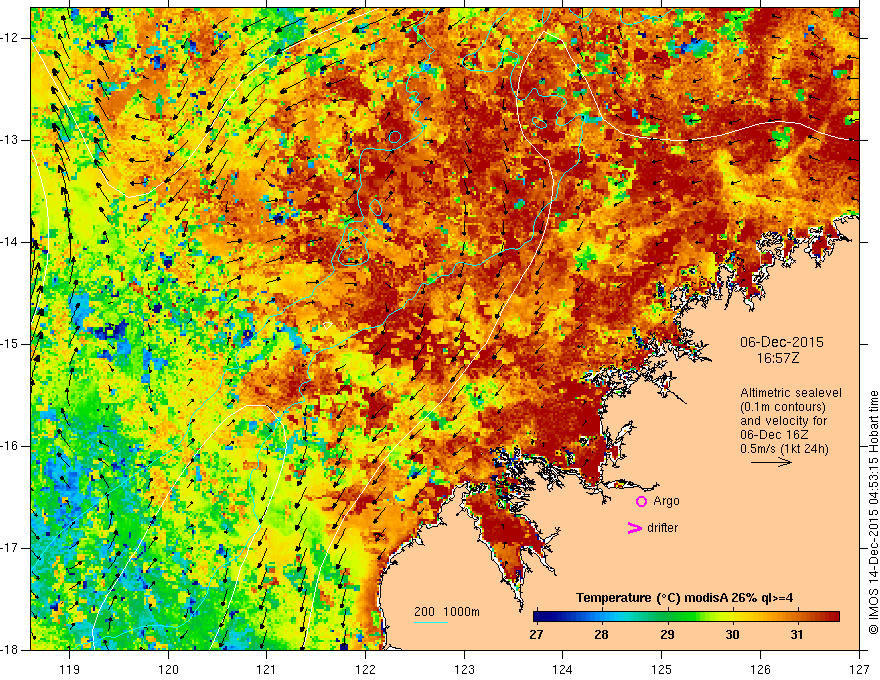
Task: Click the 'Temperature (°C) modisA 26% ql>=4' title
Action: point(684,598)
